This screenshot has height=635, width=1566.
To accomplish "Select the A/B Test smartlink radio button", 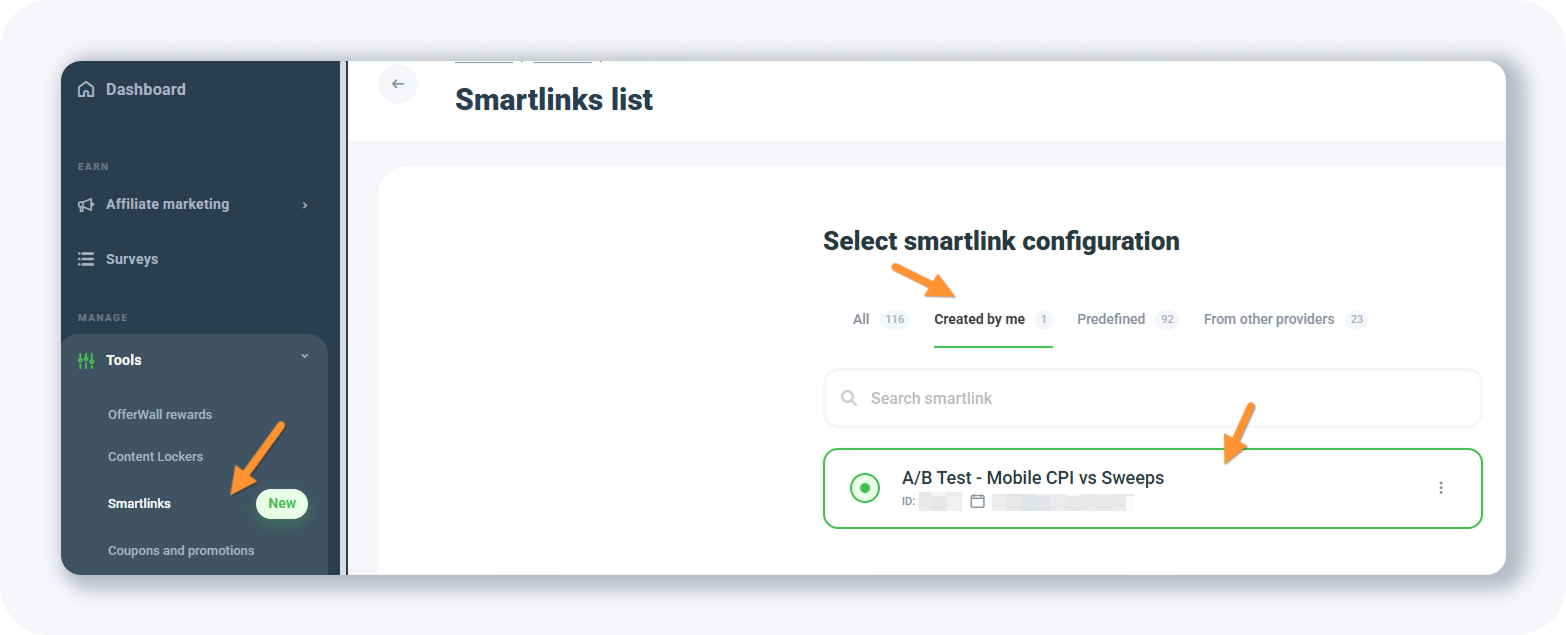I will tap(864, 488).
